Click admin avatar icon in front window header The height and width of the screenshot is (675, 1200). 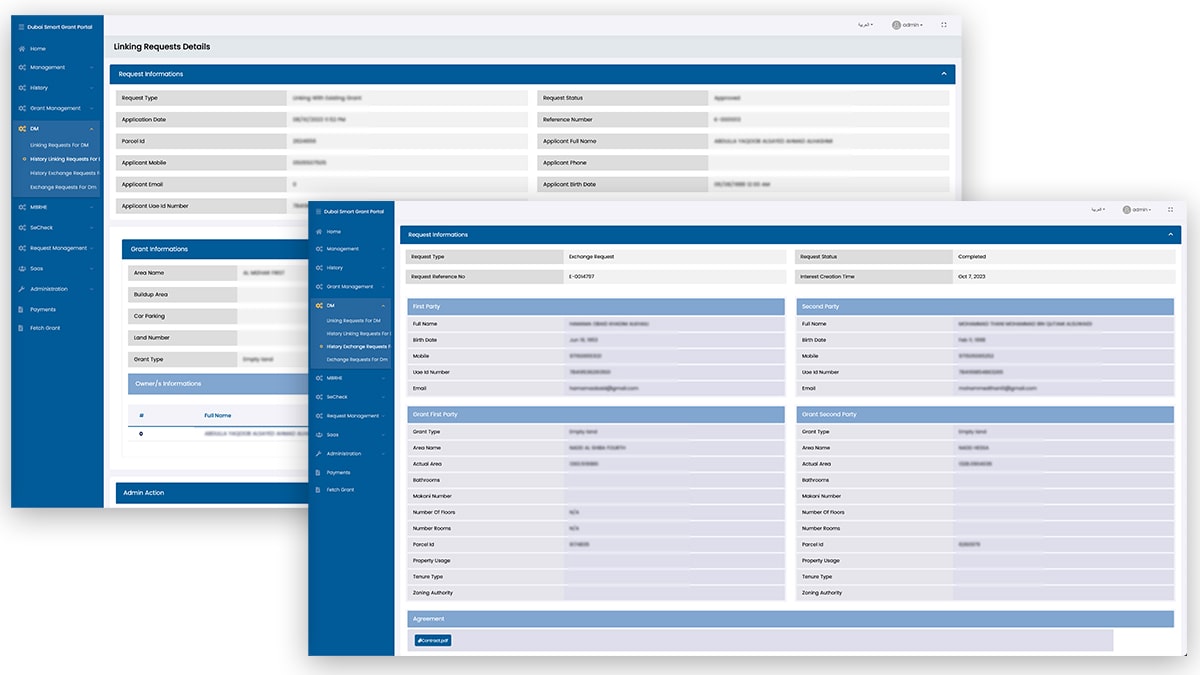pyautogui.click(x=1126, y=210)
